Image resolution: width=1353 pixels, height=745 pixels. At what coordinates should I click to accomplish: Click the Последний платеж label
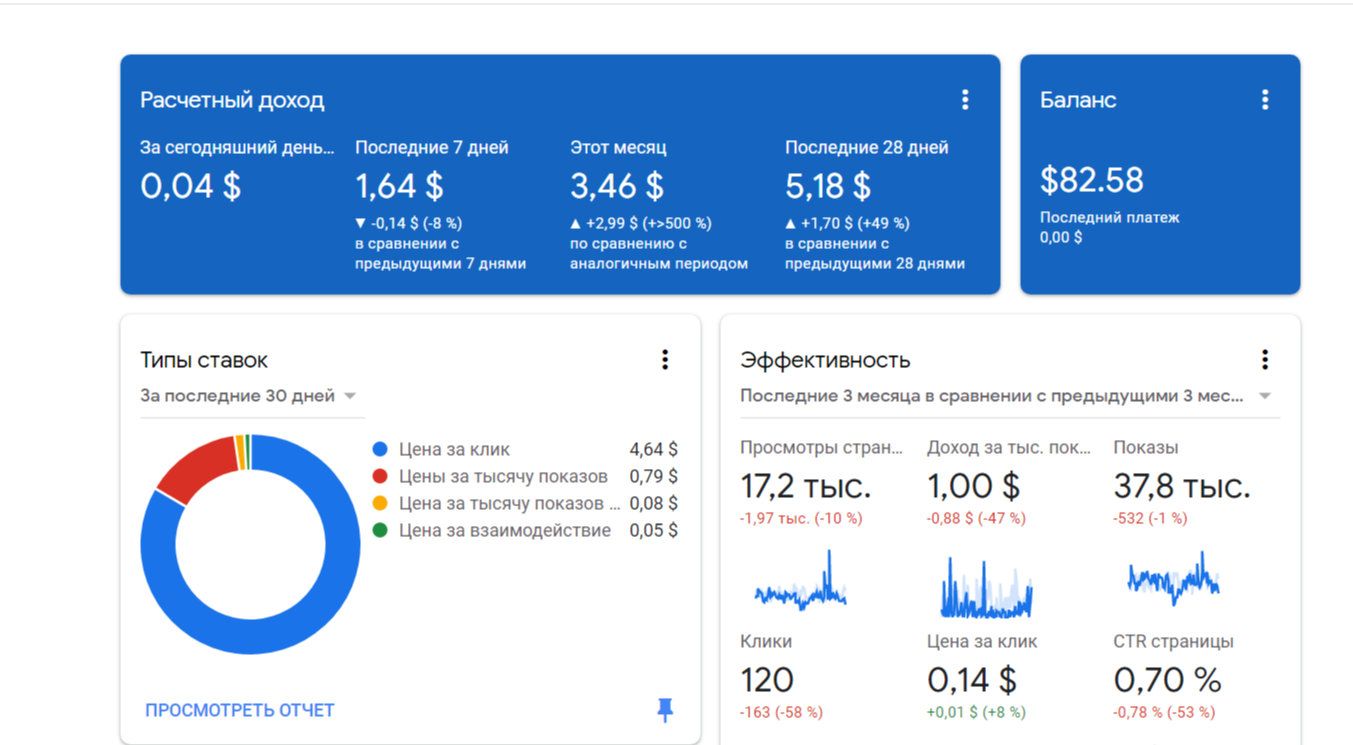[1110, 218]
